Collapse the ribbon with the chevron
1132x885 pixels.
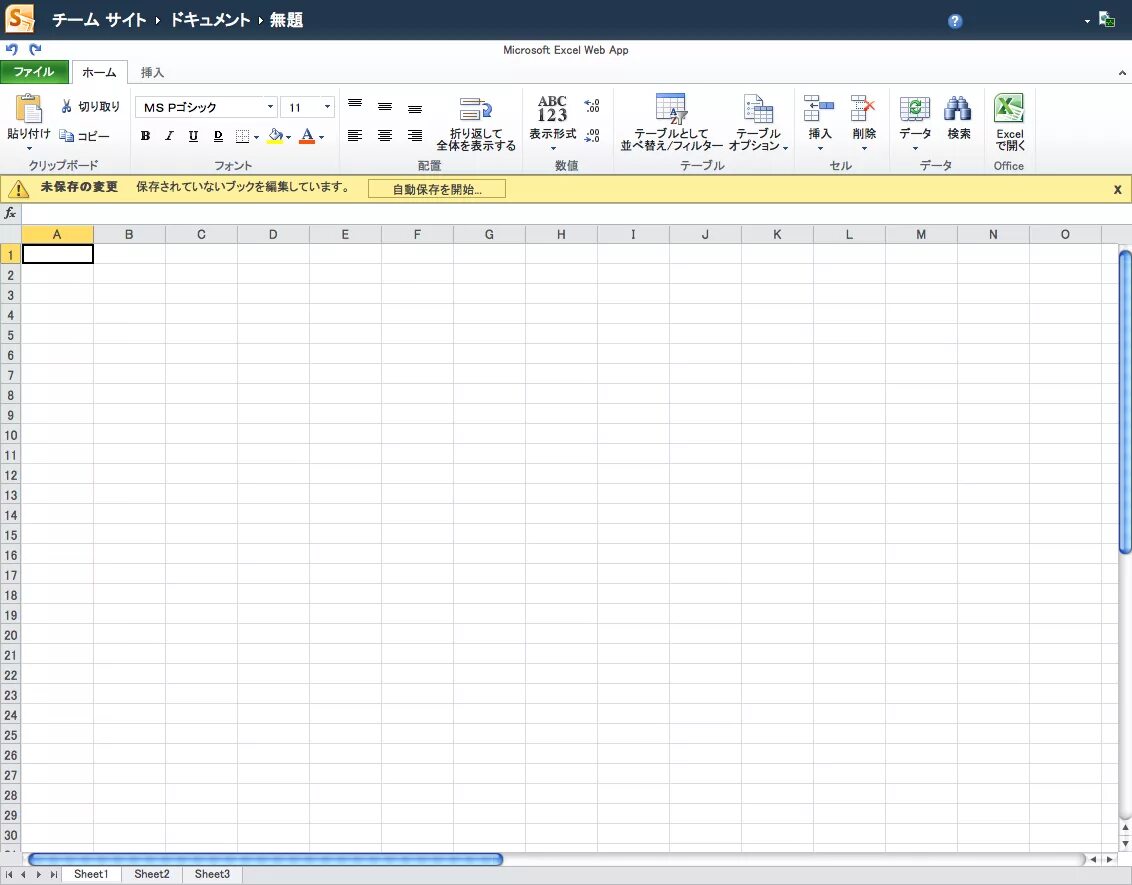tap(1122, 72)
